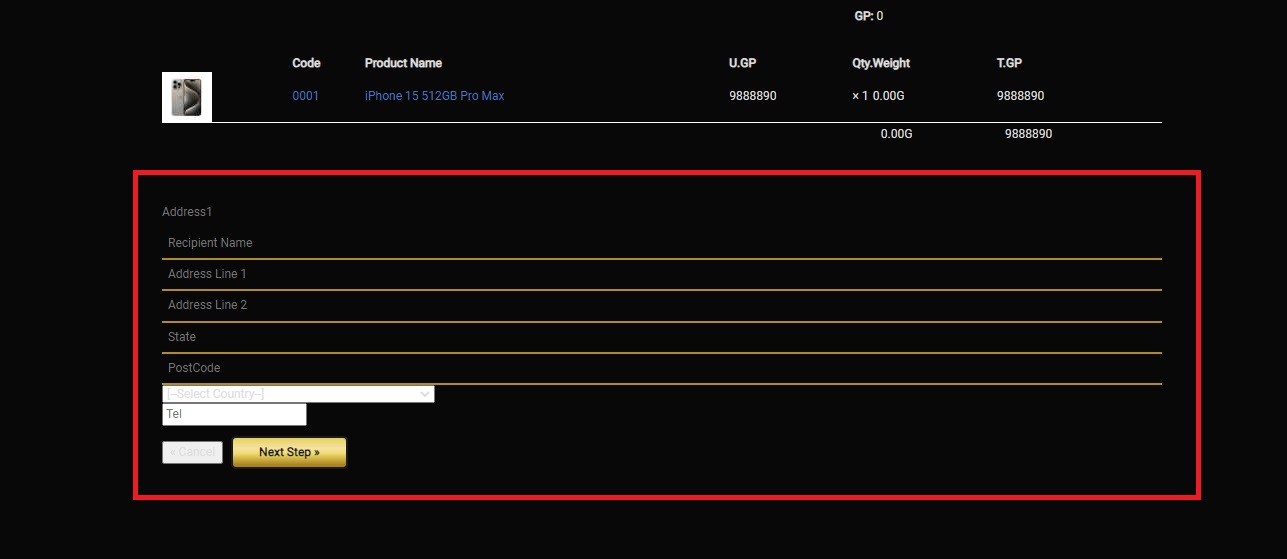Select the U.GP column header

[x=742, y=63]
